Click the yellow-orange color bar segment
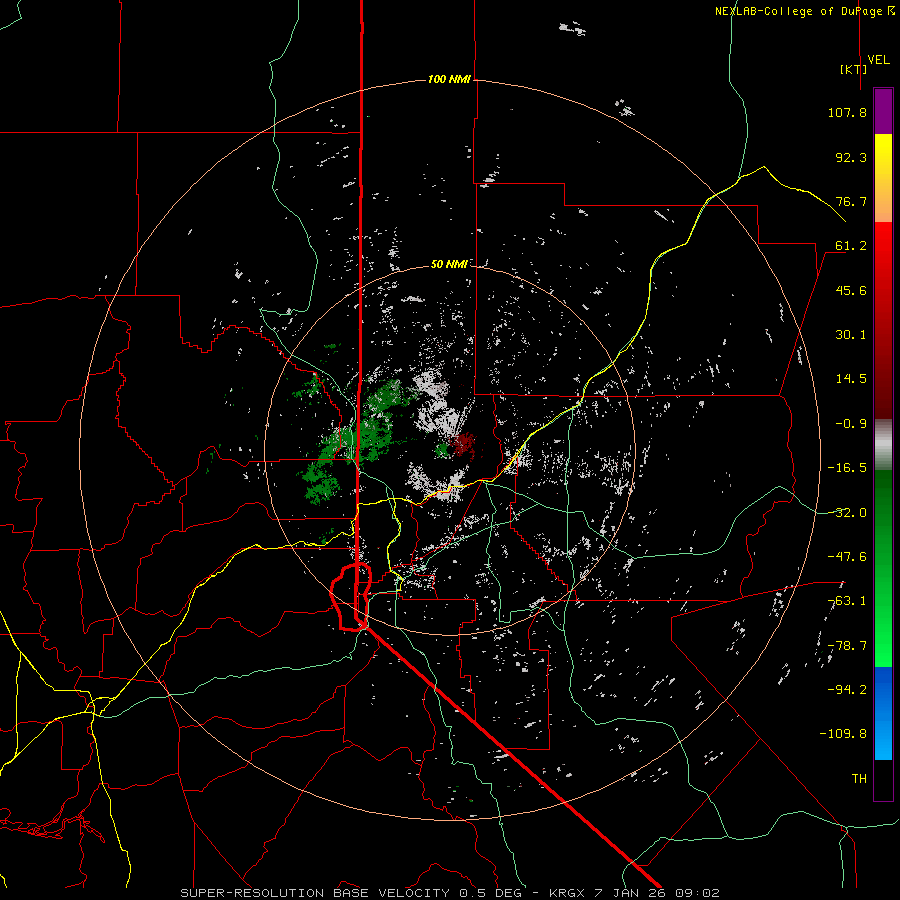 point(883,178)
